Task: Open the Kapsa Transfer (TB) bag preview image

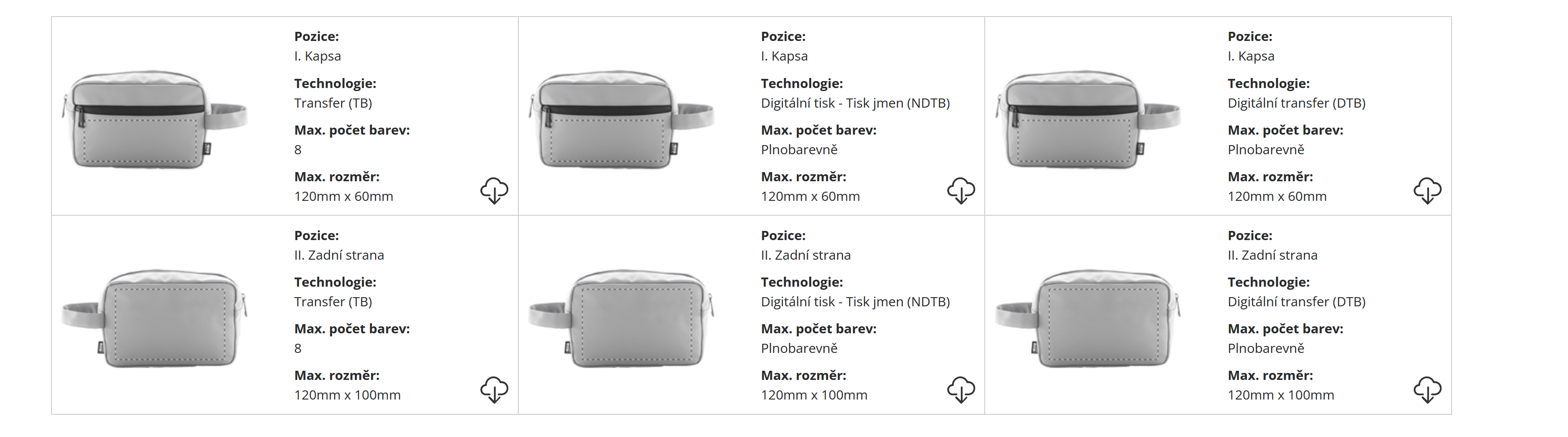Action: click(x=154, y=119)
